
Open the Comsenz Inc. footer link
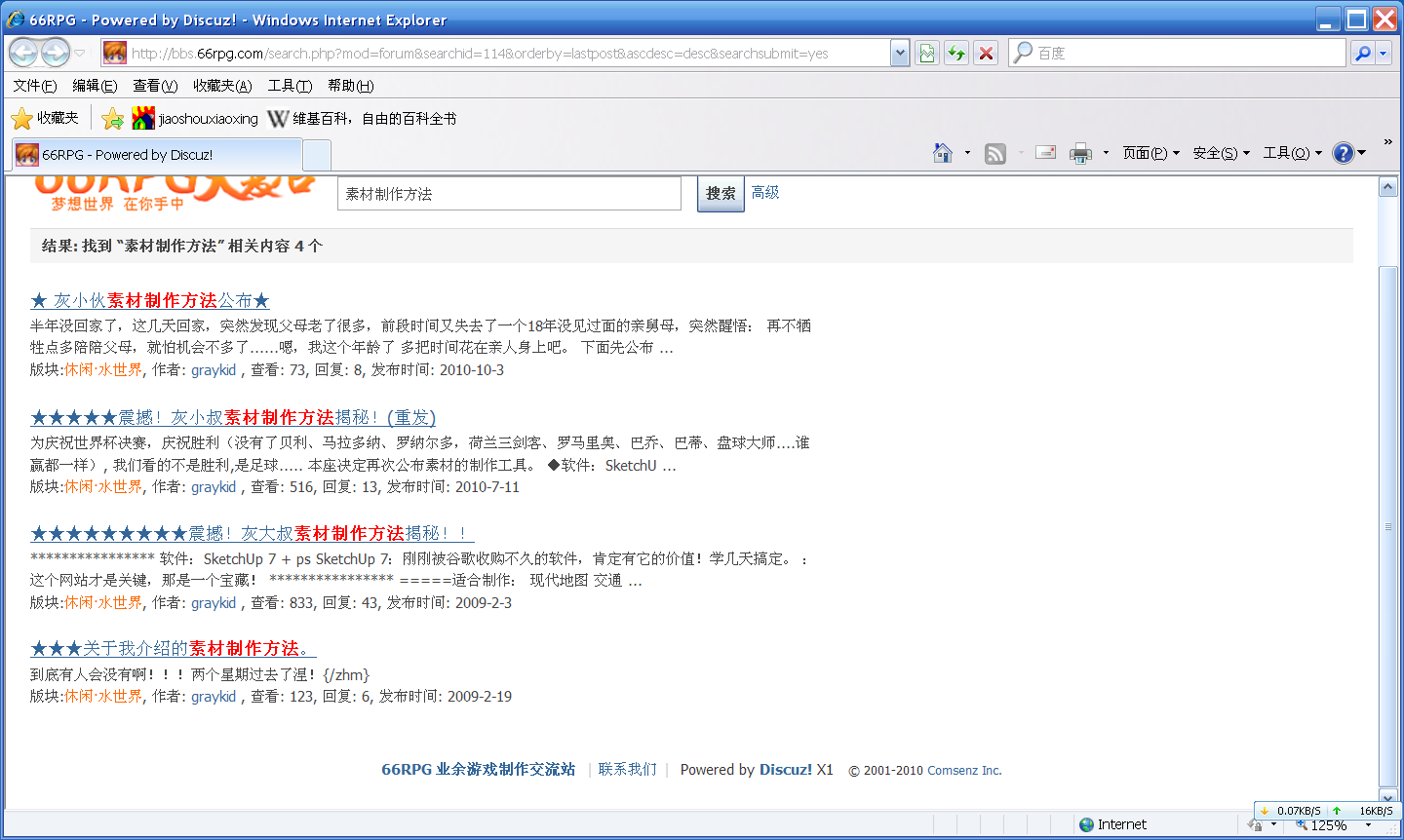point(964,771)
